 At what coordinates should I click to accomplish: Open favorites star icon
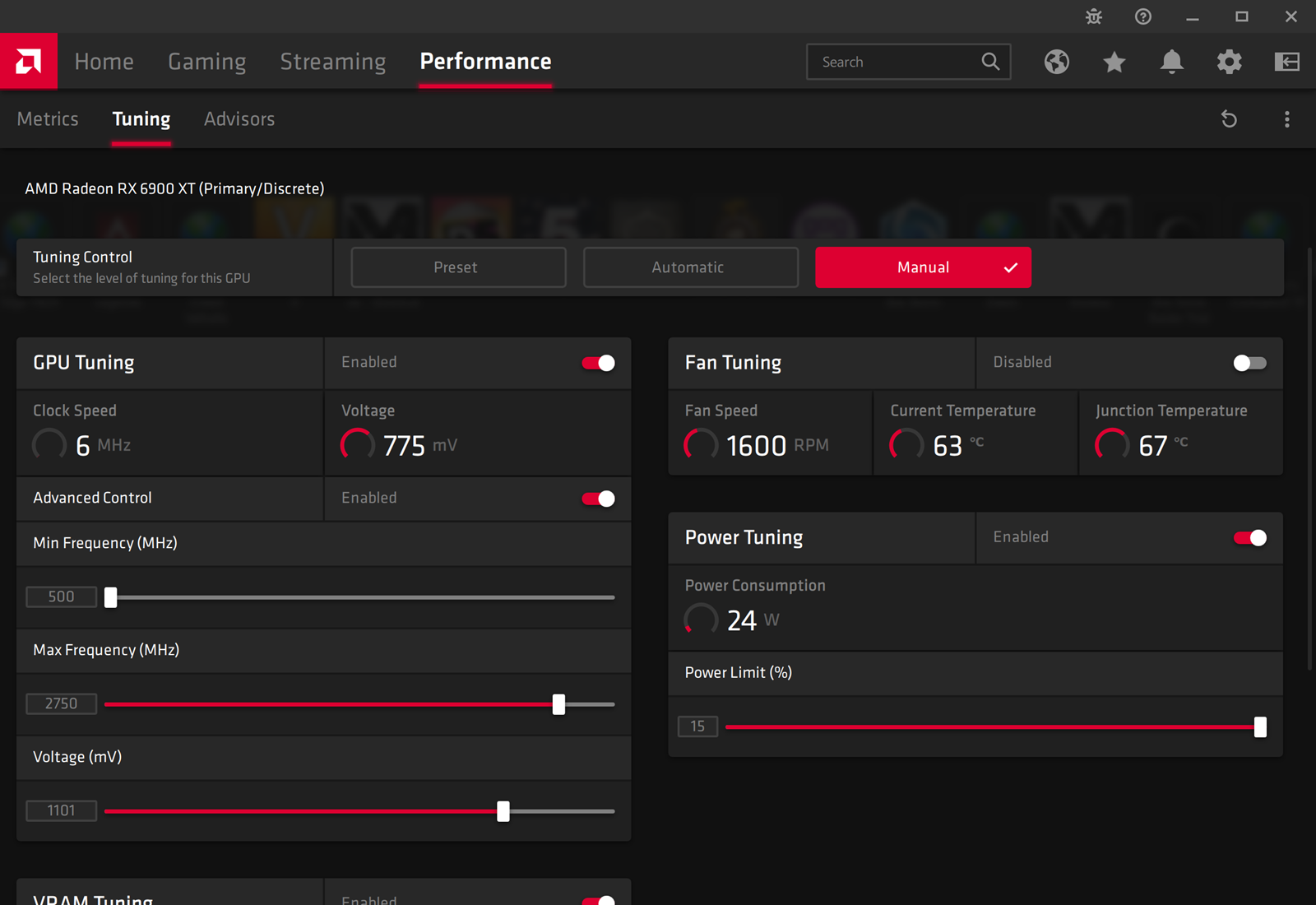point(1114,62)
